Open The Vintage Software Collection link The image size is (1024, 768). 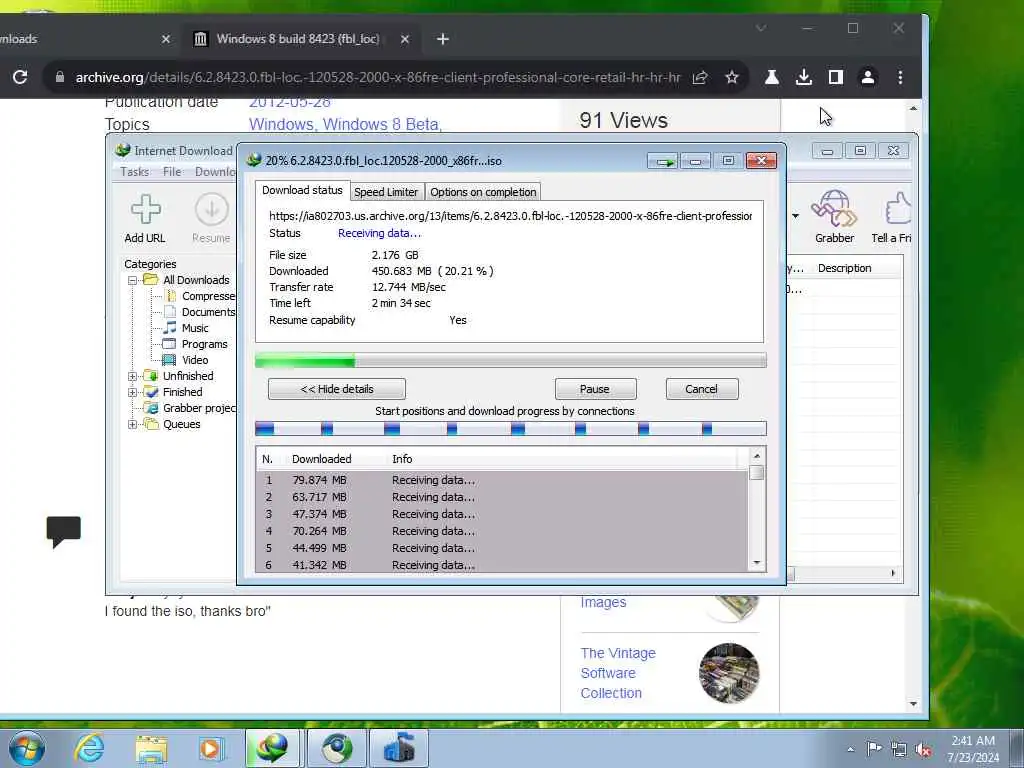click(x=618, y=673)
